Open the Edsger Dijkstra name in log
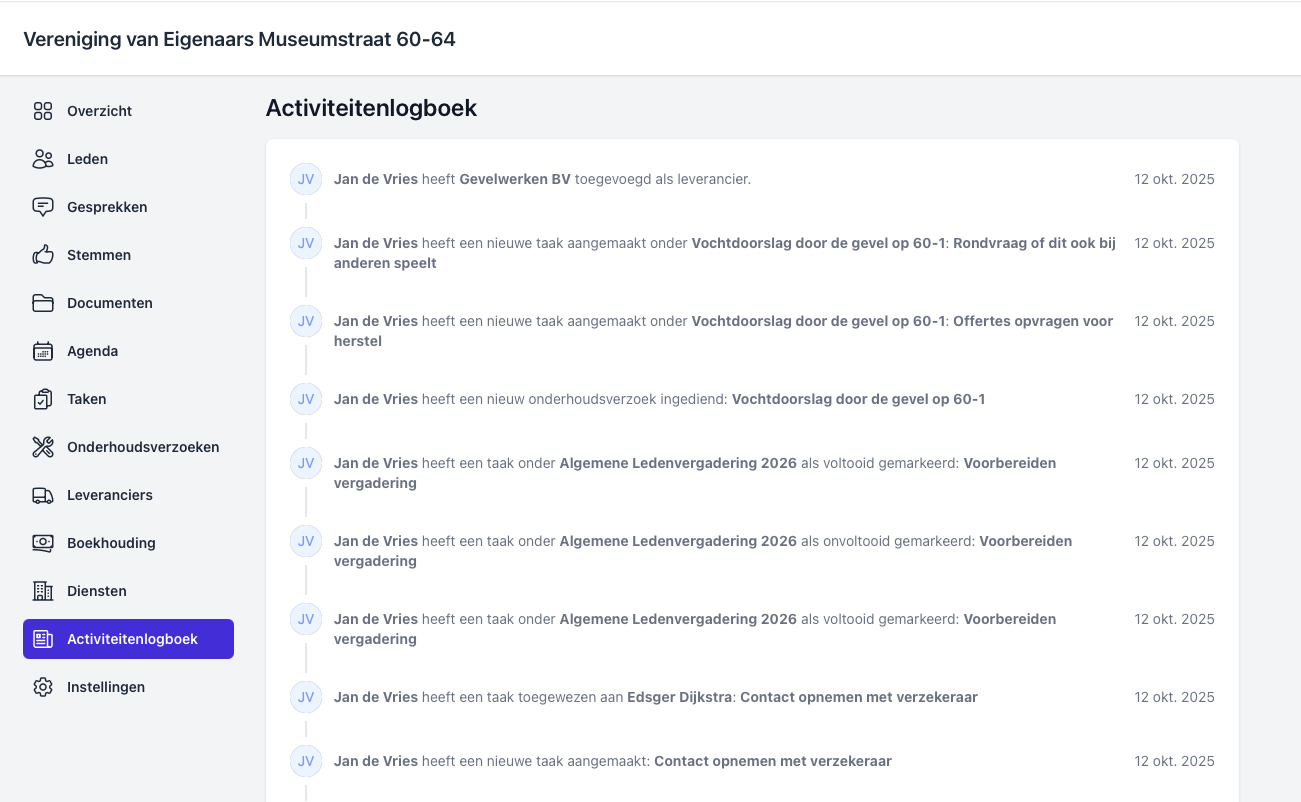Image resolution: width=1301 pixels, height=802 pixels. 679,697
